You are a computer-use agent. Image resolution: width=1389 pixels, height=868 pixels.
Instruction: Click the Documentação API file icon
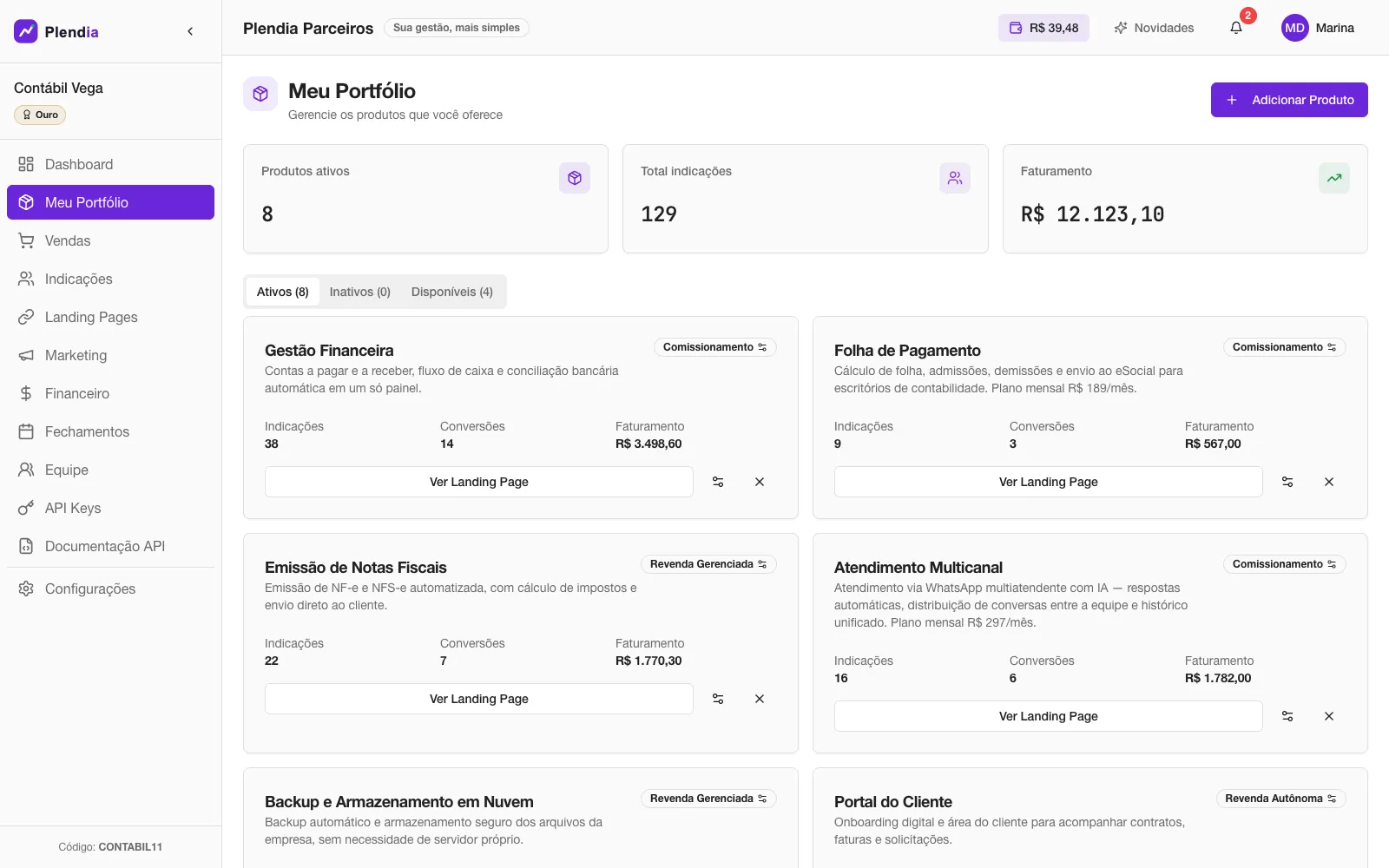[26, 546]
